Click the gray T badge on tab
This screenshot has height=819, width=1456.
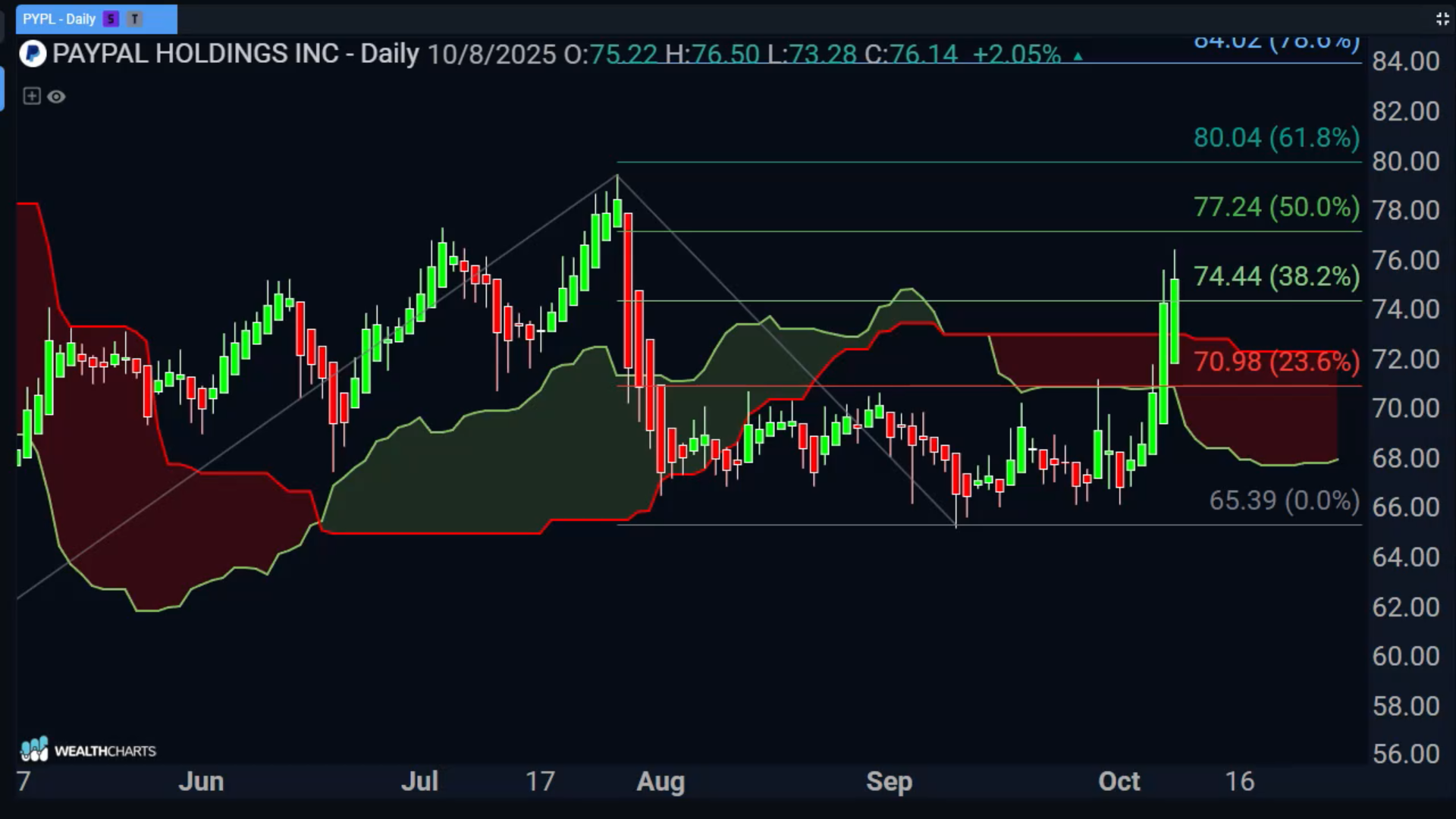pos(134,19)
